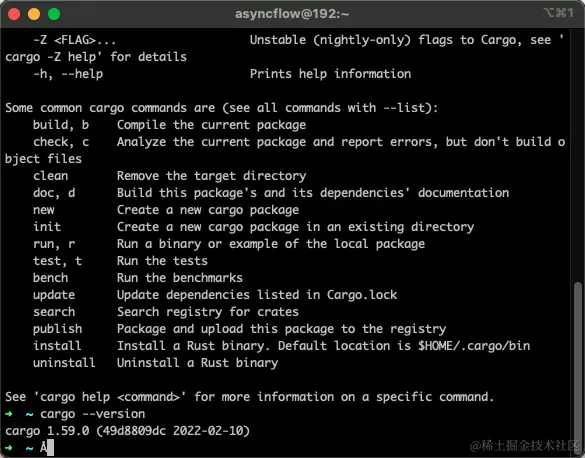Click the green prompt arrow before cargo --version
585x458 pixels.
[9, 414]
